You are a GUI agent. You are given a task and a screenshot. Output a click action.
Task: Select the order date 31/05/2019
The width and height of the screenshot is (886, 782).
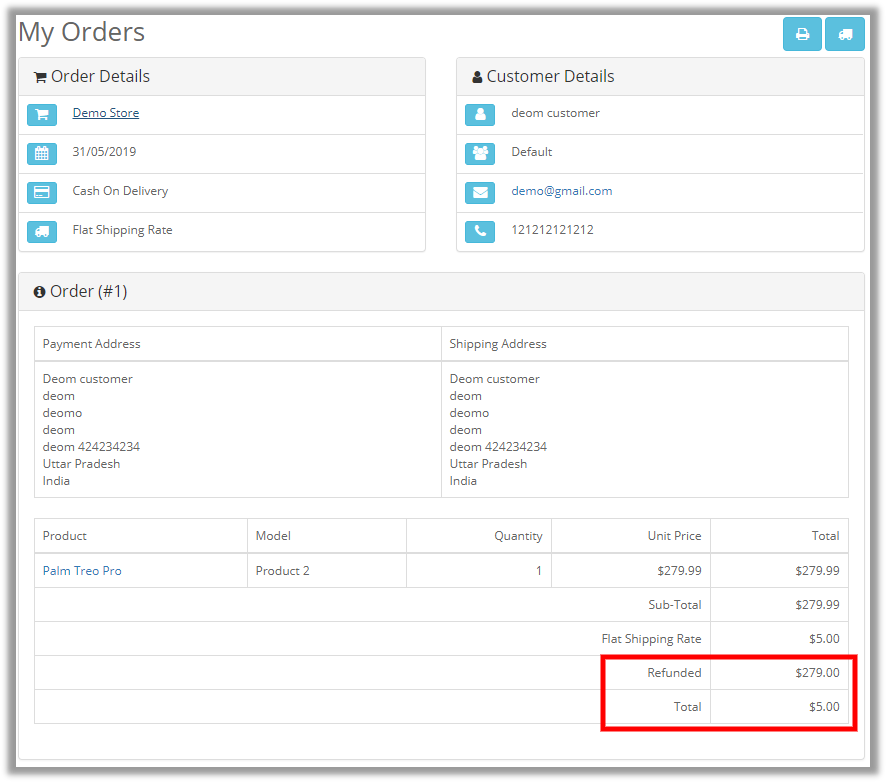pyautogui.click(x=104, y=151)
